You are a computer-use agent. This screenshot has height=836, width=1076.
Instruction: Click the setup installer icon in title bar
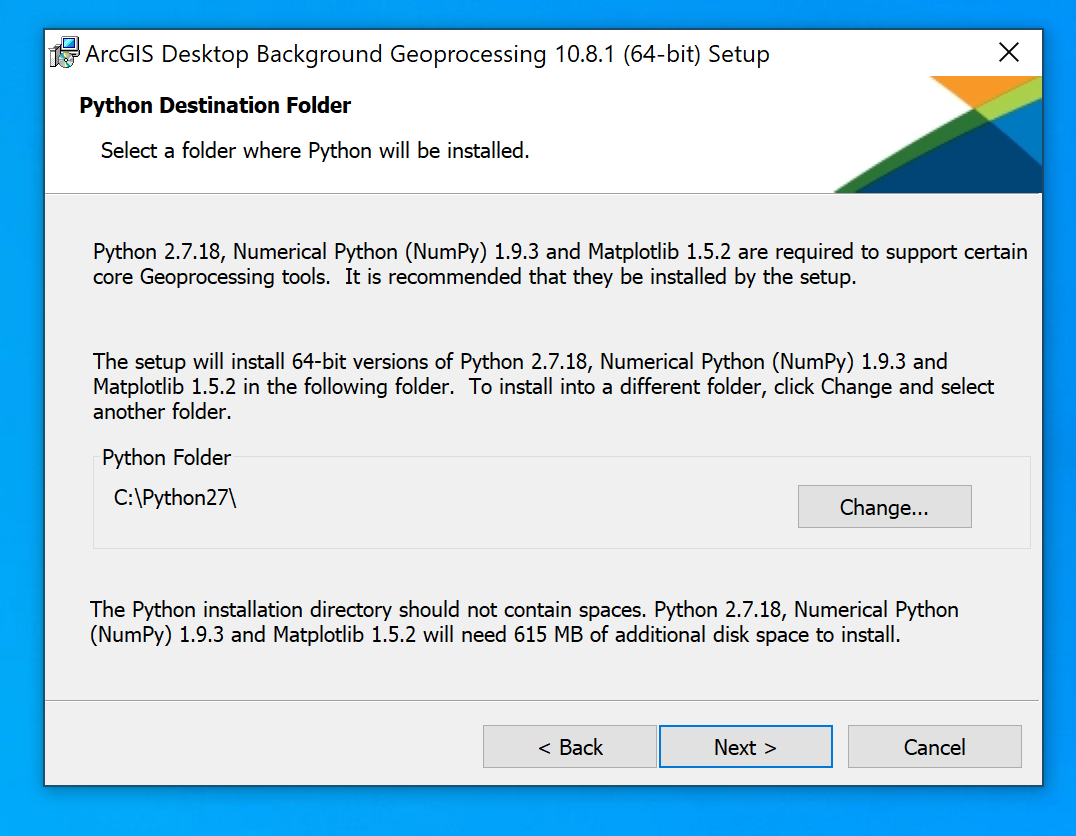click(x=65, y=53)
